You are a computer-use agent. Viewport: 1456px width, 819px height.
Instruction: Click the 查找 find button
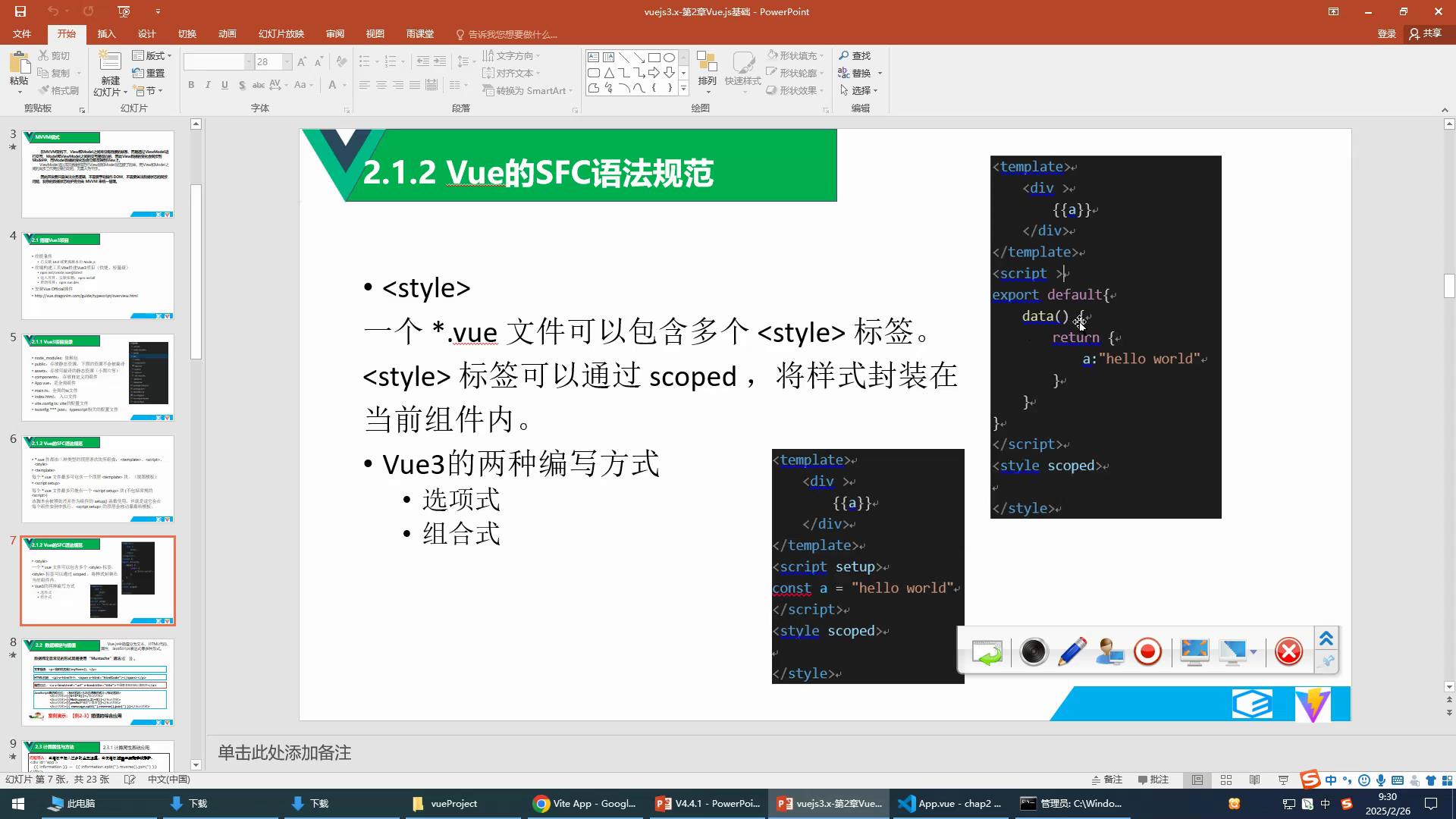pyautogui.click(x=855, y=55)
